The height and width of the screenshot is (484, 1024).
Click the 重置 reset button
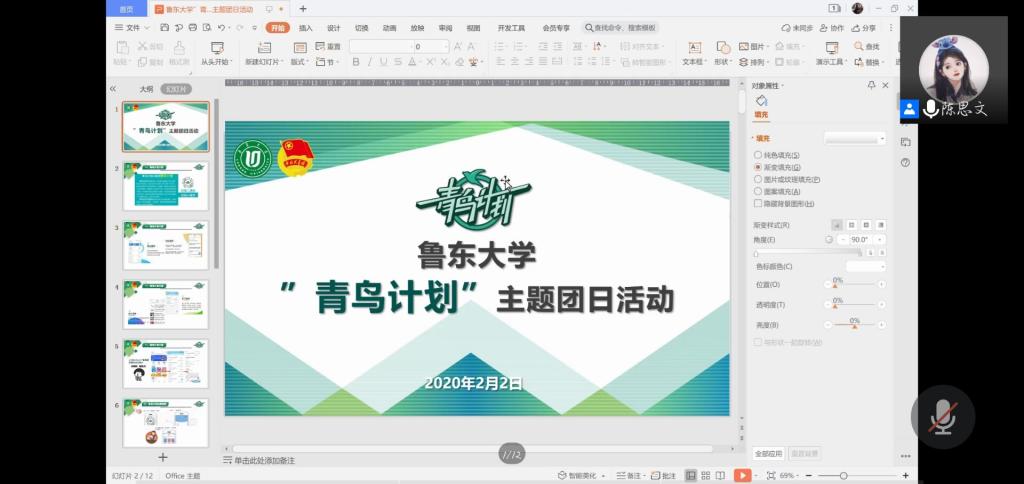click(328, 46)
